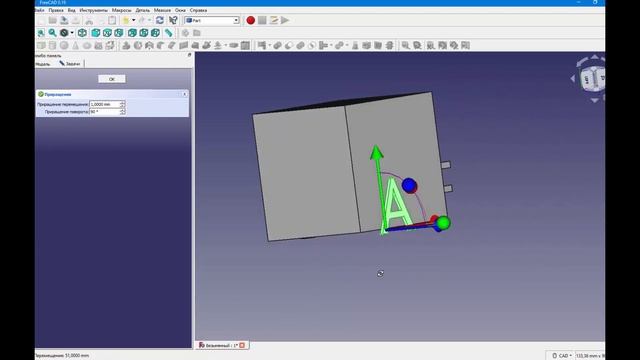Screen dimensions: 640x360
Task: Select the Fillet tool
Action: click(x=161, y=46)
